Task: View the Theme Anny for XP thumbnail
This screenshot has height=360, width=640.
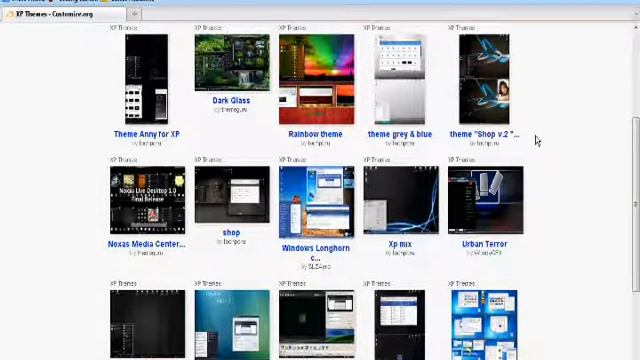Action: 147,79
